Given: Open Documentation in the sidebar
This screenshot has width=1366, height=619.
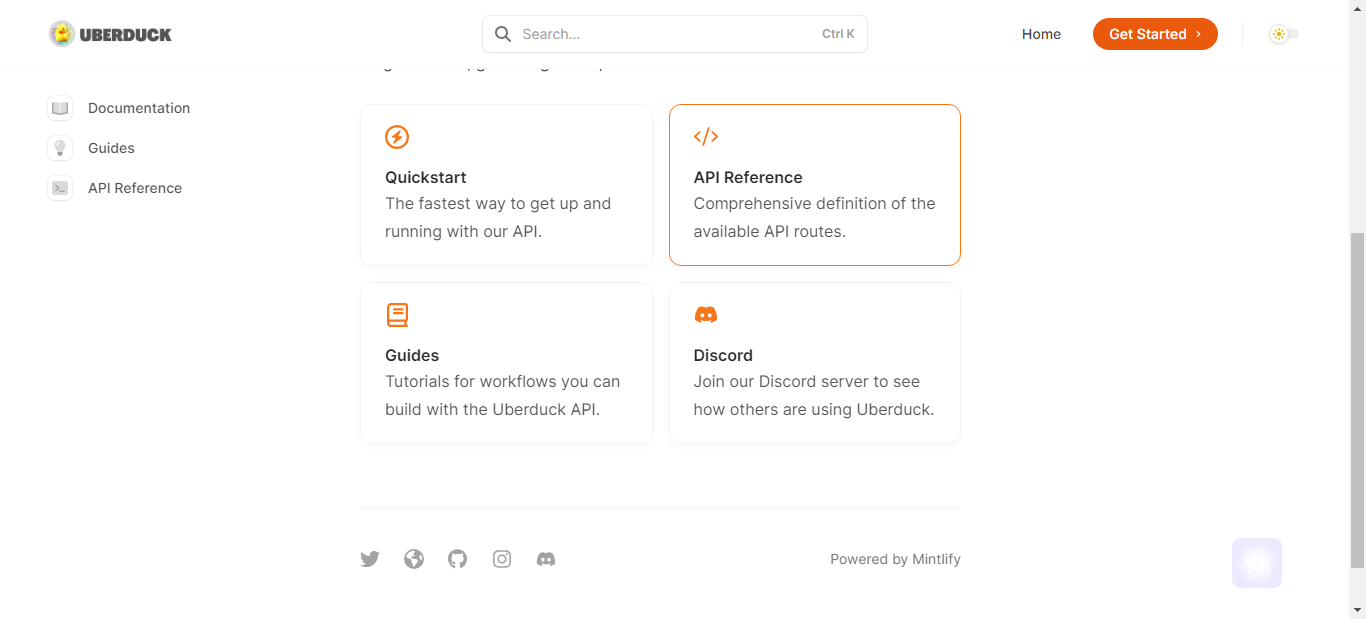Looking at the screenshot, I should [139, 108].
